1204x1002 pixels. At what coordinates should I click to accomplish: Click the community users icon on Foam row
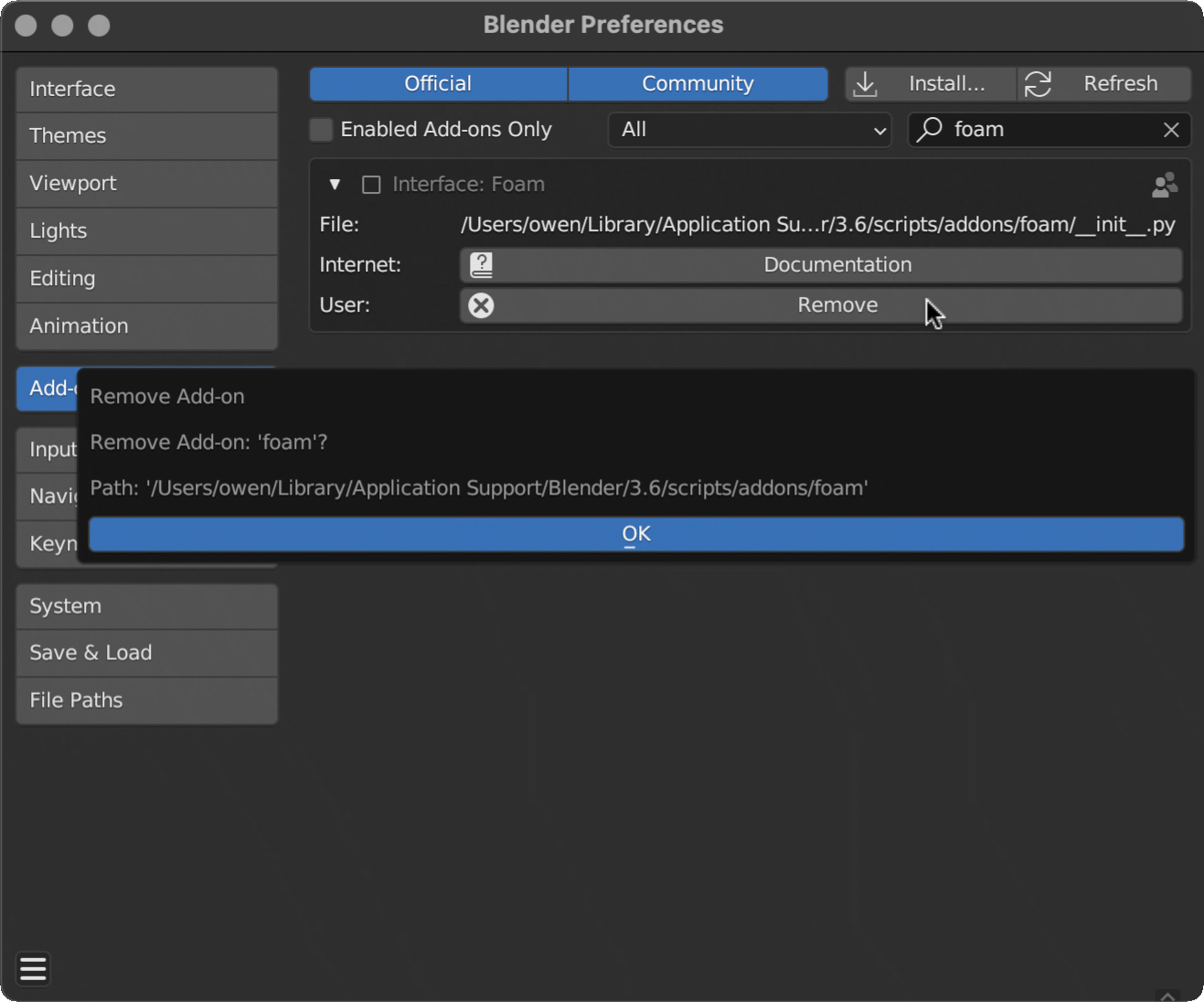pos(1165,185)
